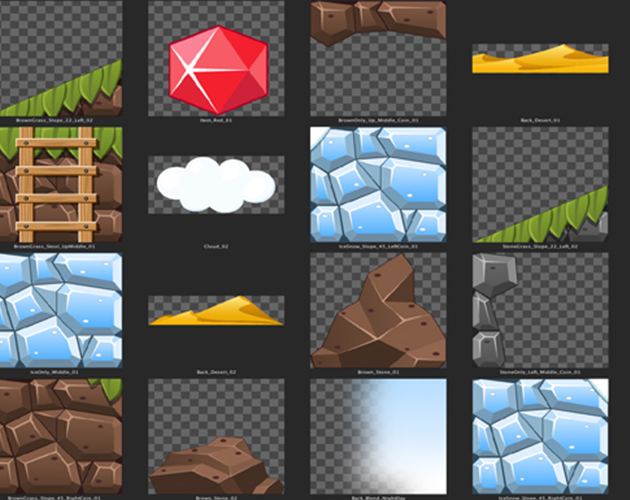
Task: Click the BrownGrass_Slope_22_Left_02 file name label
Action: coord(54,120)
